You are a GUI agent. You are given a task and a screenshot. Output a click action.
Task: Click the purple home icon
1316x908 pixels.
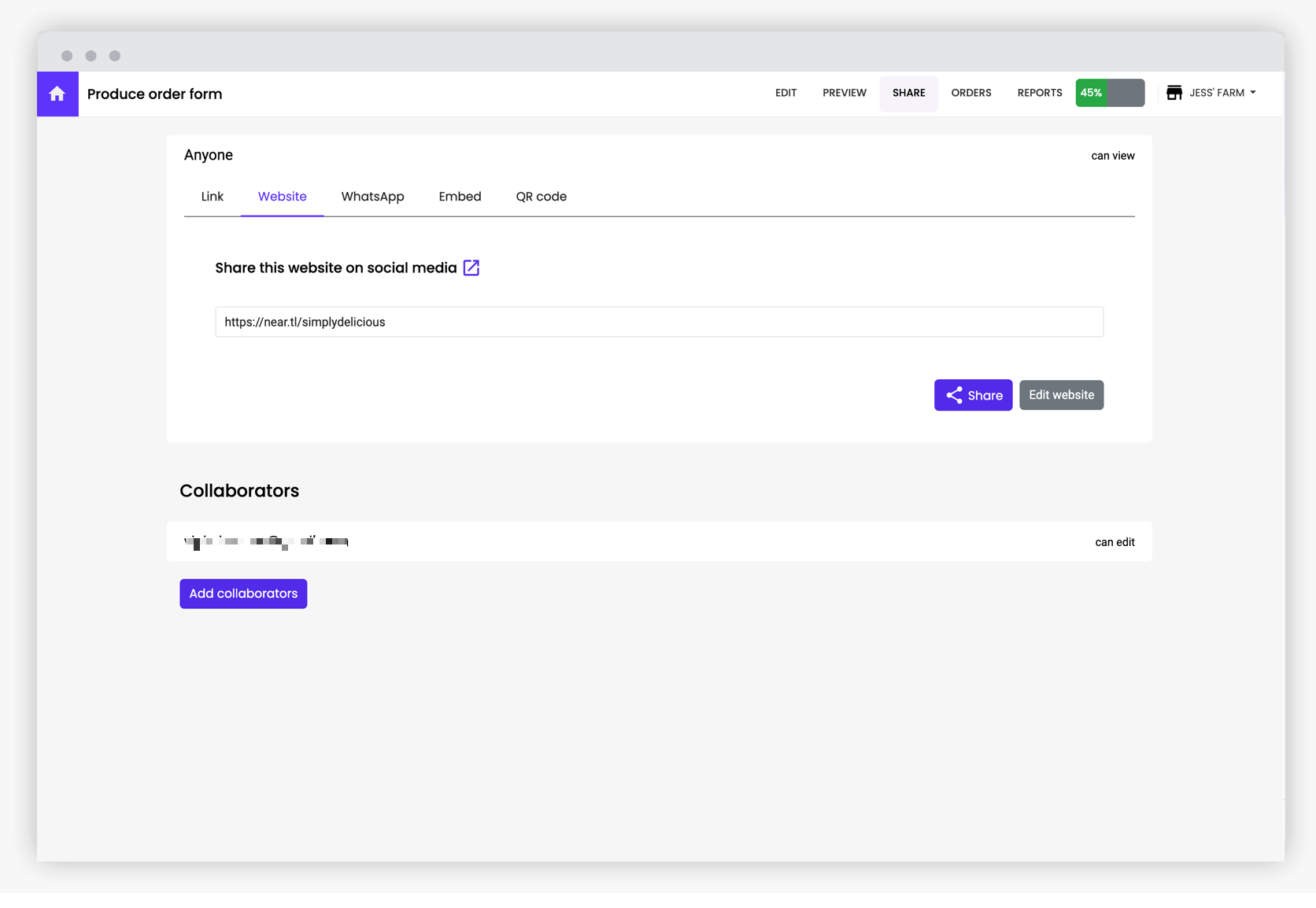(57, 94)
